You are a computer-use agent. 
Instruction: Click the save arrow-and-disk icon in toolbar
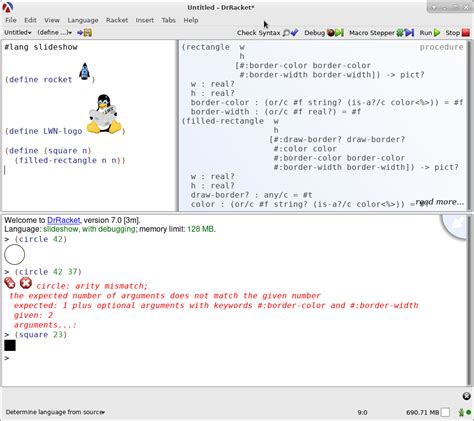(x=85, y=32)
